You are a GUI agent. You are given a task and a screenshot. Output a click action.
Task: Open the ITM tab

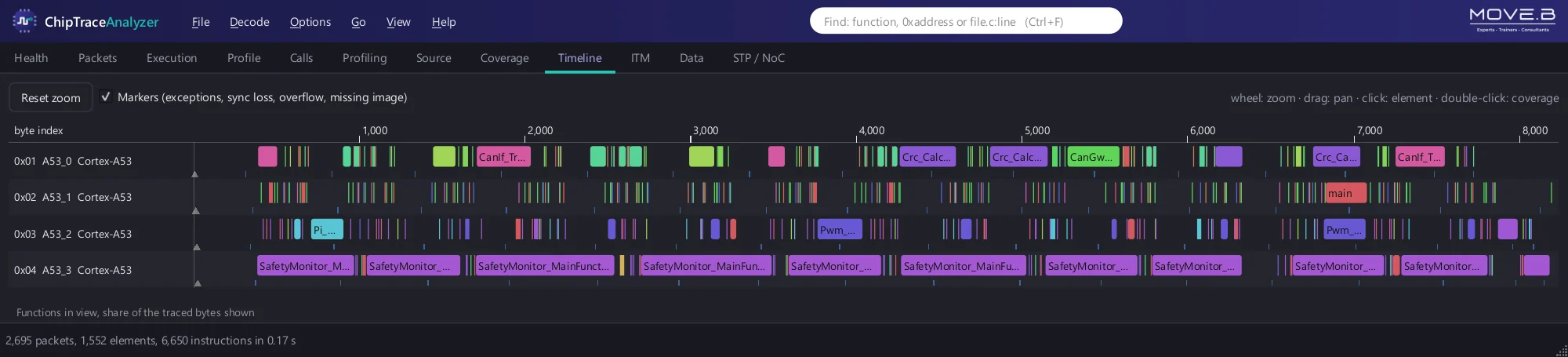click(x=641, y=58)
